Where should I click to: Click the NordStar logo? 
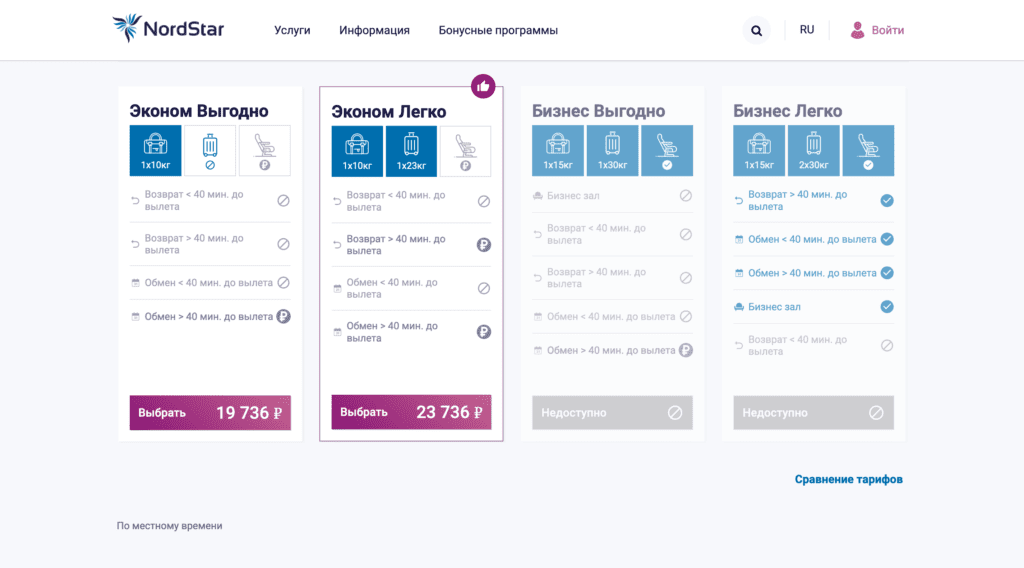[168, 29]
